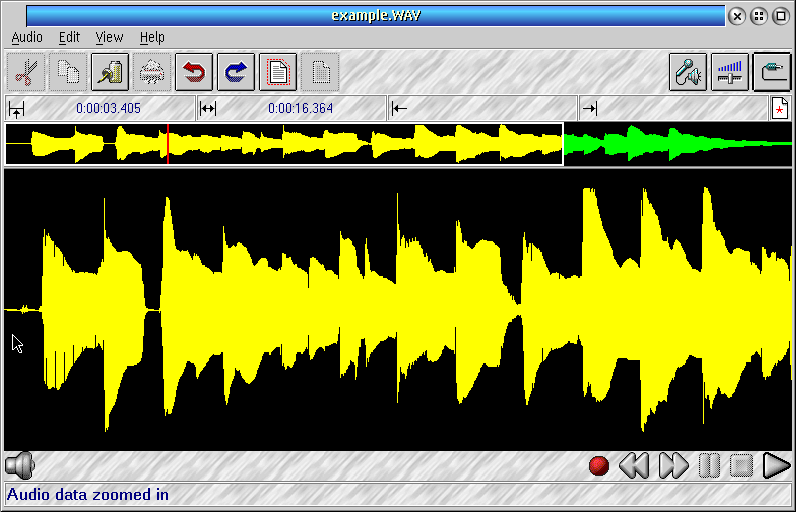Stop playback with the square button
The image size is (796, 512).
tap(741, 465)
